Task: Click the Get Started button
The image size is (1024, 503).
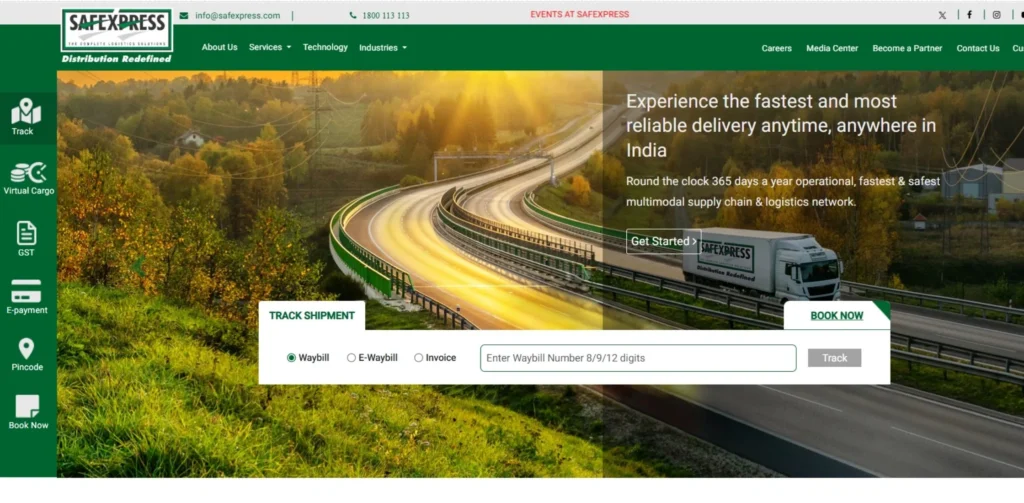Action: [664, 241]
